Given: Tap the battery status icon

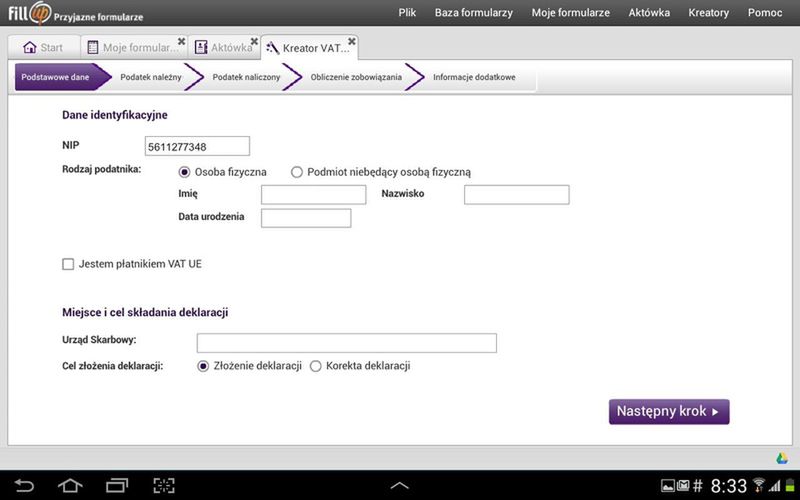Looking at the screenshot, I should (790, 486).
